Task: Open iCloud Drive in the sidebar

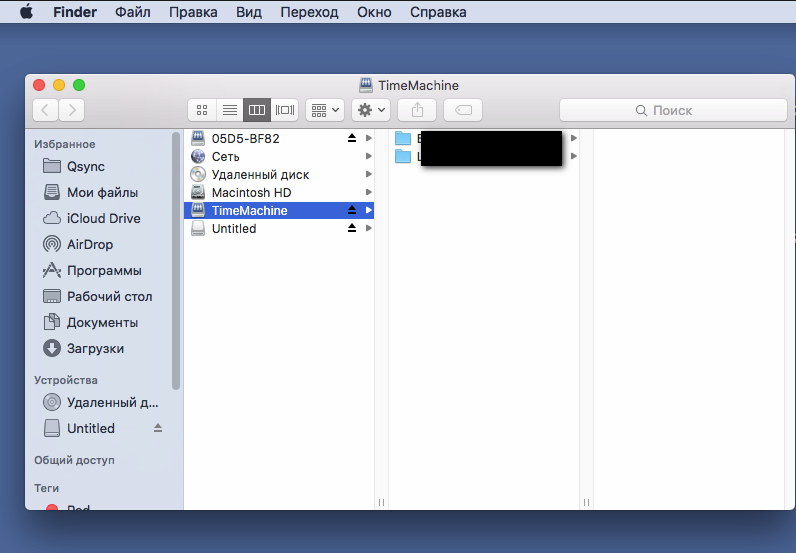Action: 103,218
